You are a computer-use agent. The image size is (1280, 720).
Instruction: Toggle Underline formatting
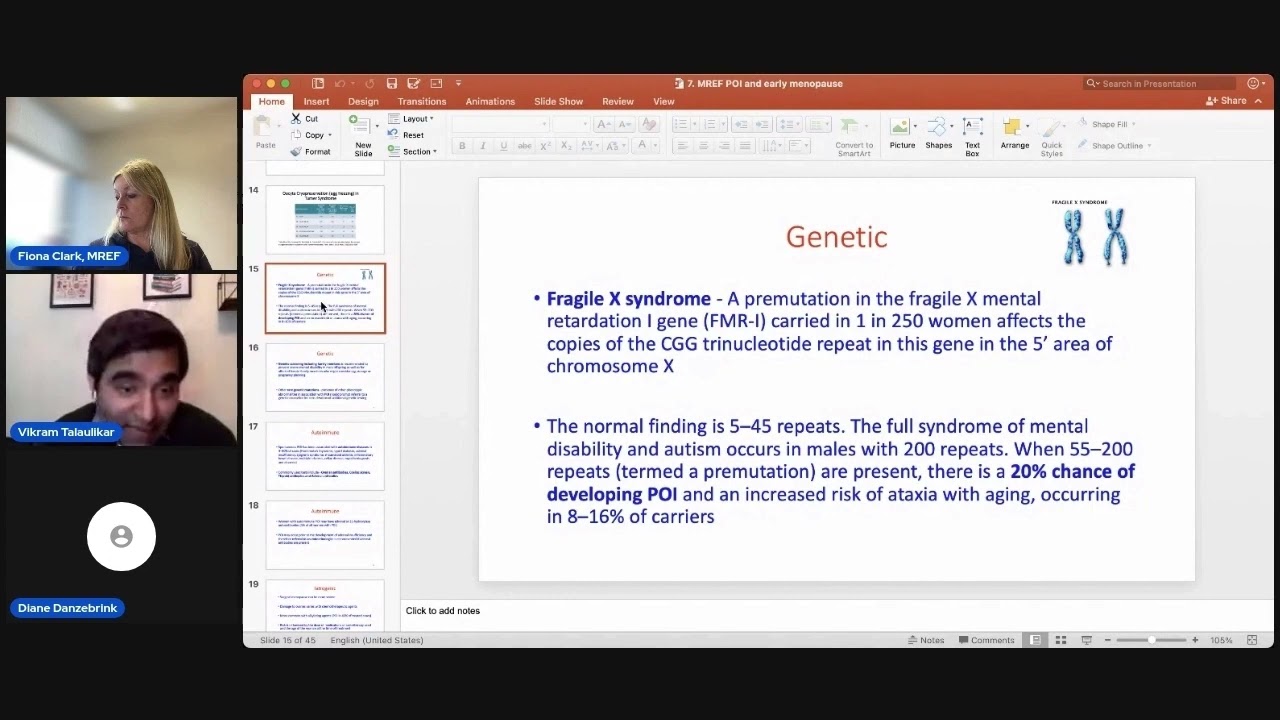tap(503, 146)
